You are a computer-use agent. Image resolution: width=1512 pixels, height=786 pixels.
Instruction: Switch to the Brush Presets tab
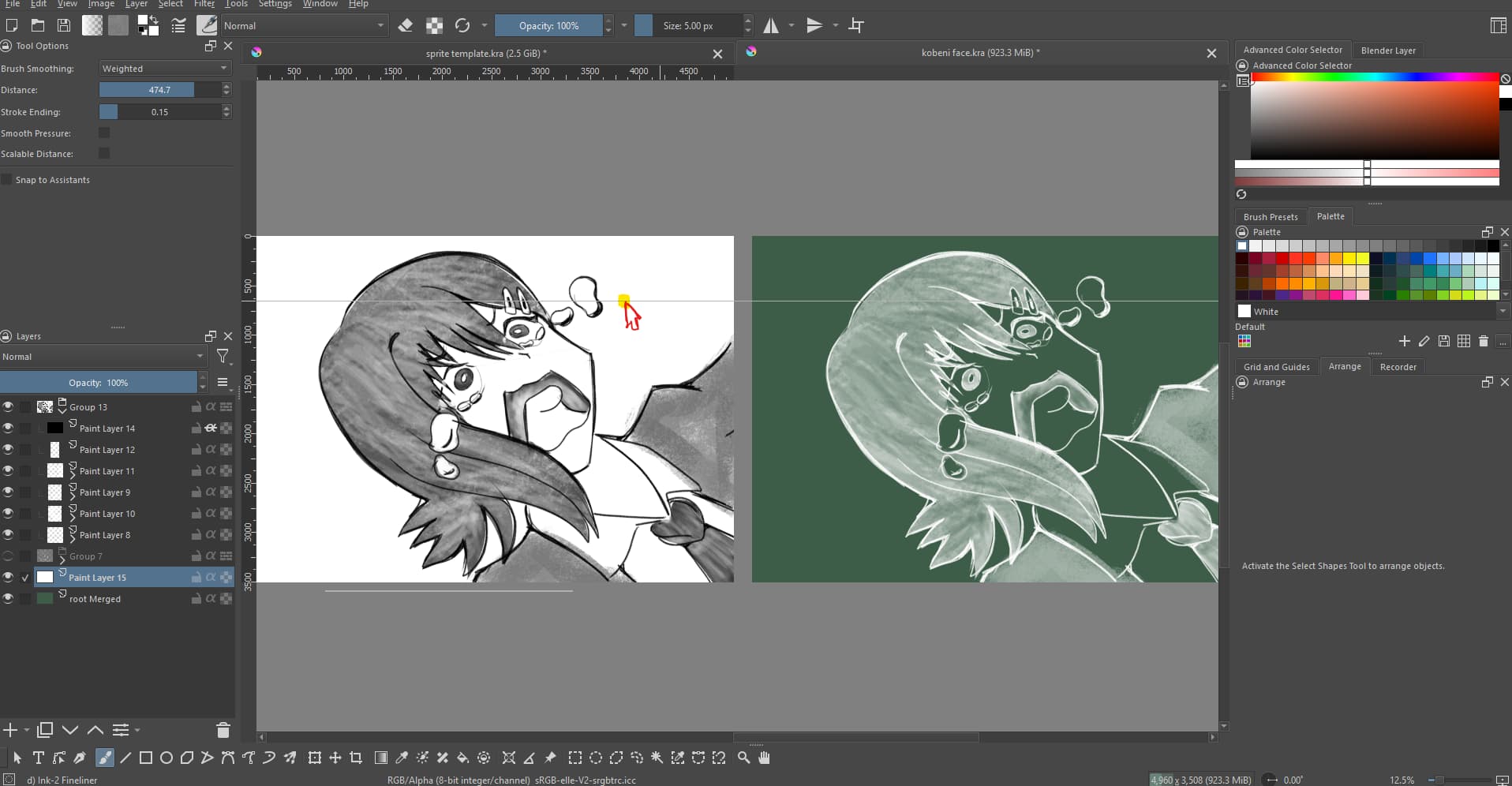pos(1270,217)
